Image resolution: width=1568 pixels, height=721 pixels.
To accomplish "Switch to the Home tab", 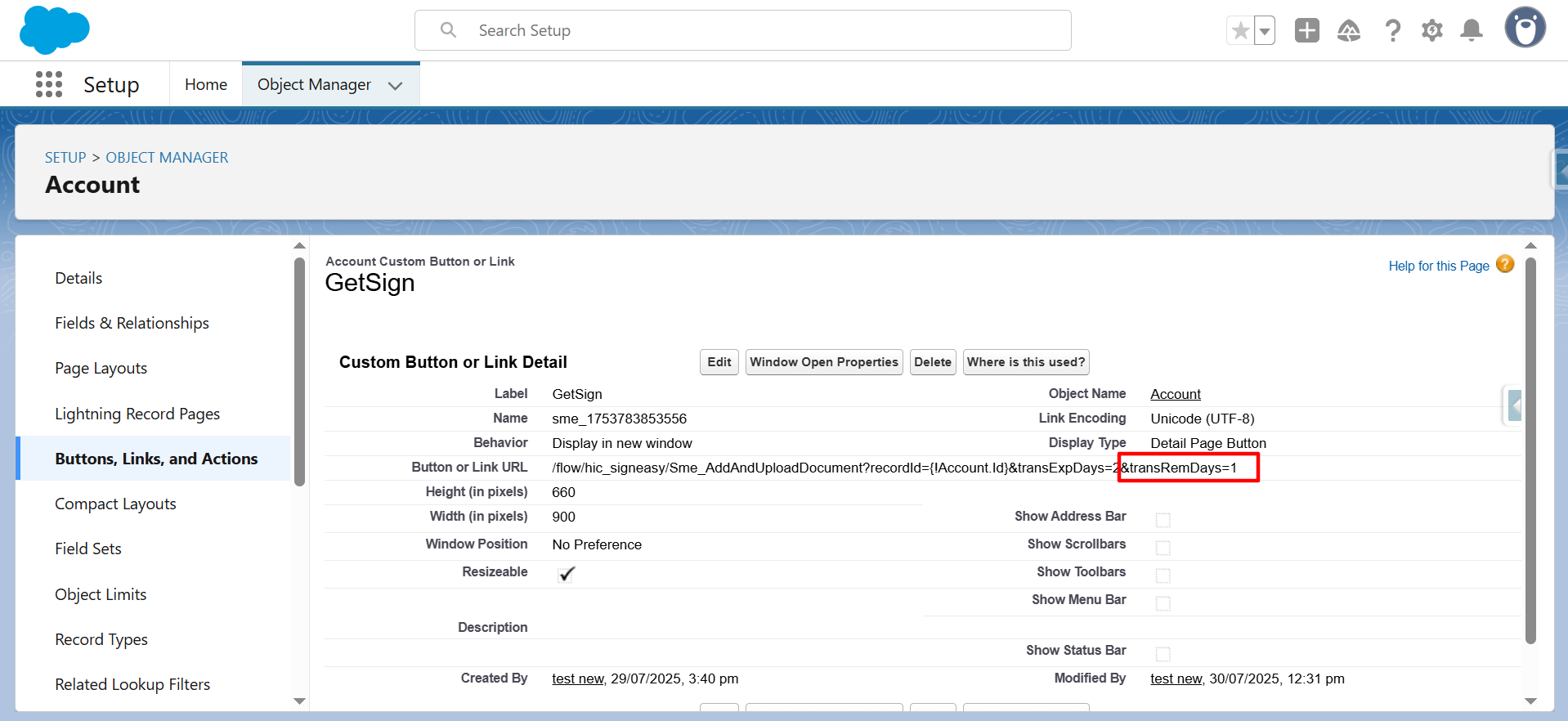I will (206, 84).
